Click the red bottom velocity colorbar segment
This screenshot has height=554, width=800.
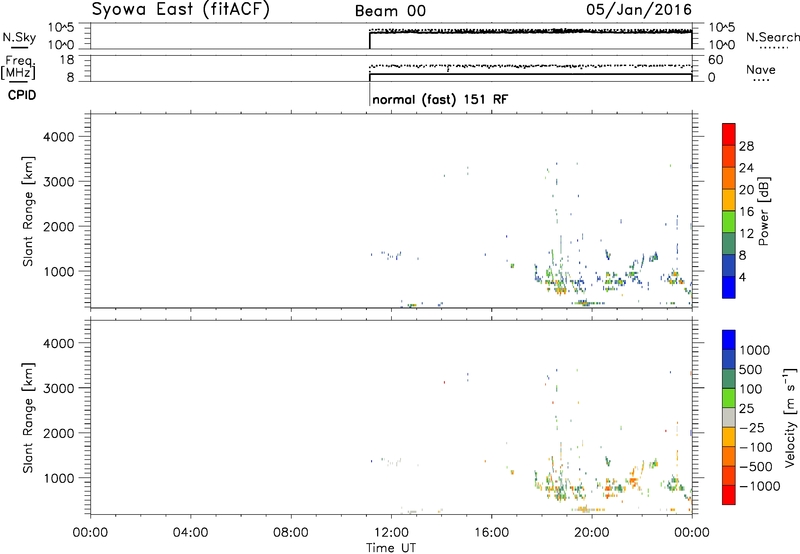729,495
